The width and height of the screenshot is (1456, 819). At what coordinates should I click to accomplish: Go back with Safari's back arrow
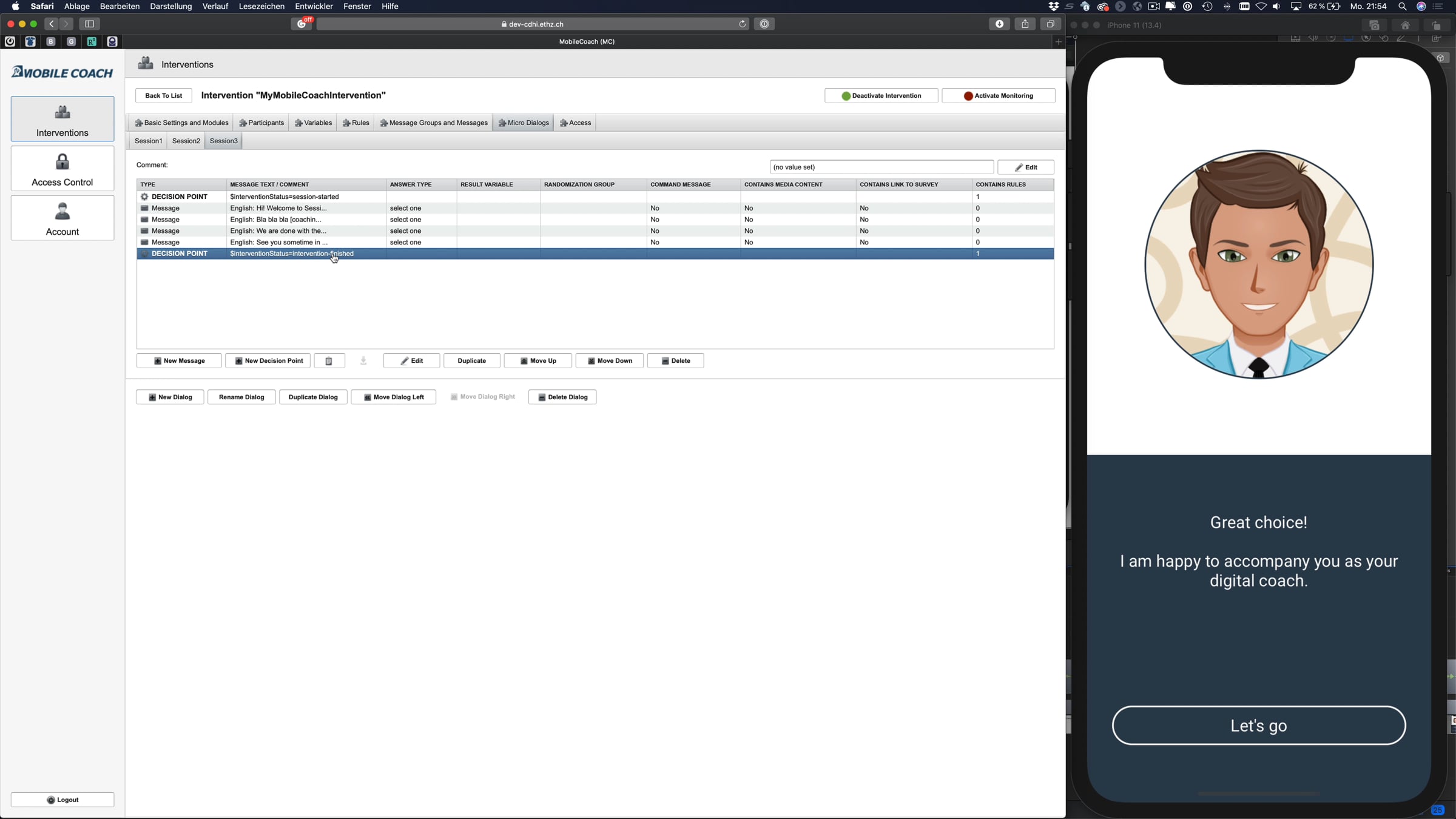[52, 24]
